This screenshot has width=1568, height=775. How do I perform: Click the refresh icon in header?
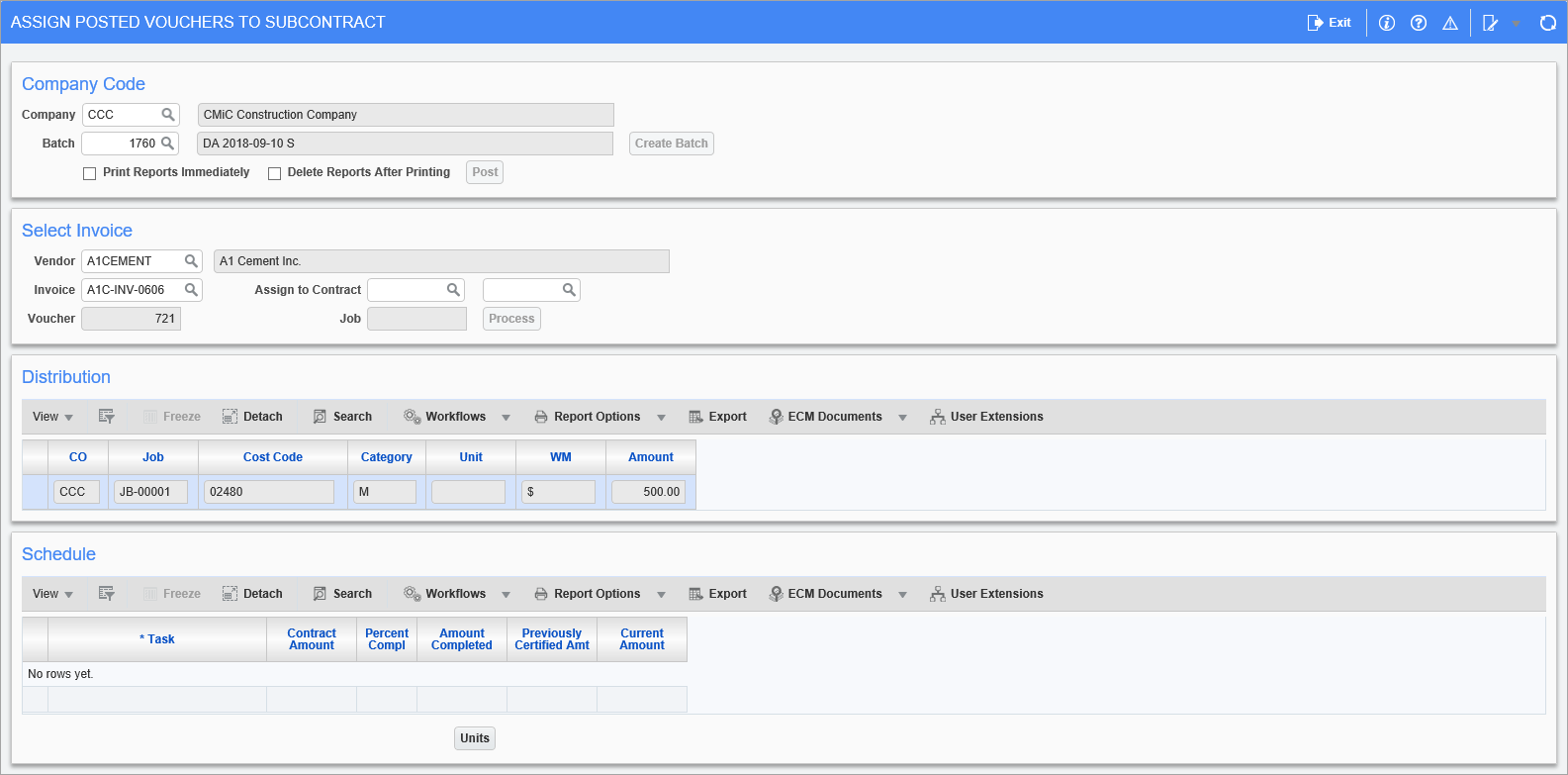point(1548,23)
